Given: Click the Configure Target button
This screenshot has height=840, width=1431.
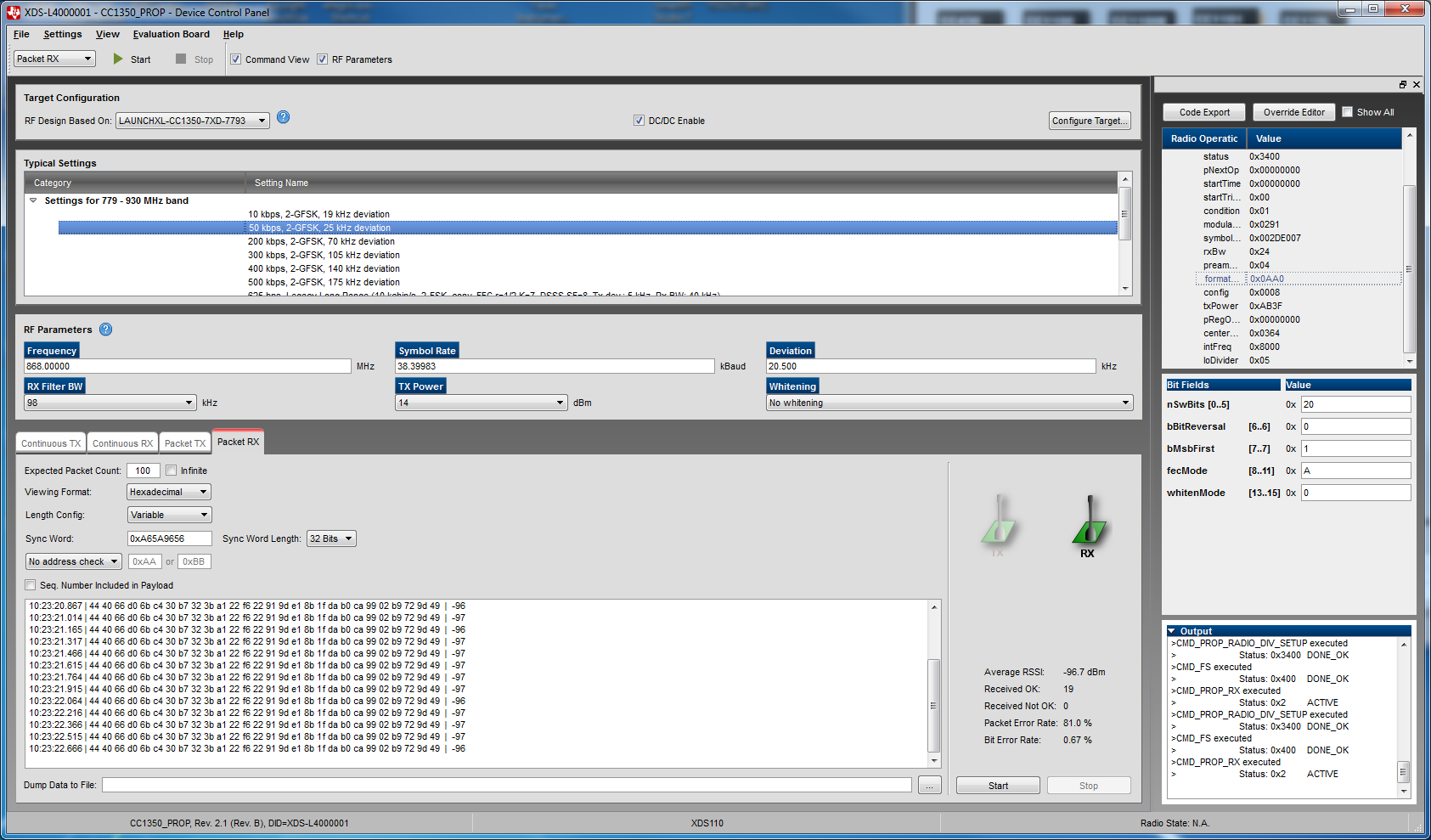Looking at the screenshot, I should (1090, 121).
